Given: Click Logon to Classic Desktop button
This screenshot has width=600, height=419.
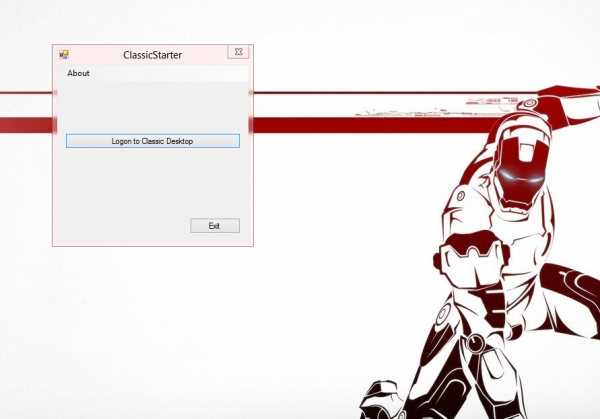Looking at the screenshot, I should tap(153, 141).
